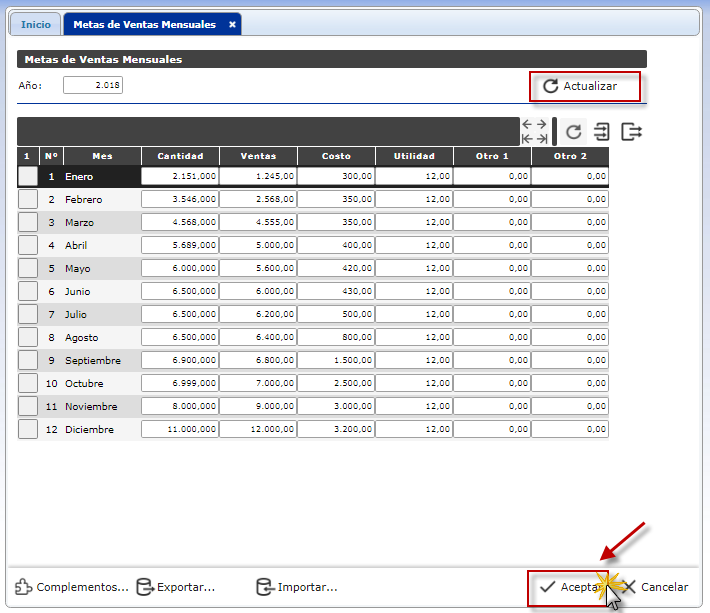
Task: Click the Exportar database button
Action: (176, 587)
